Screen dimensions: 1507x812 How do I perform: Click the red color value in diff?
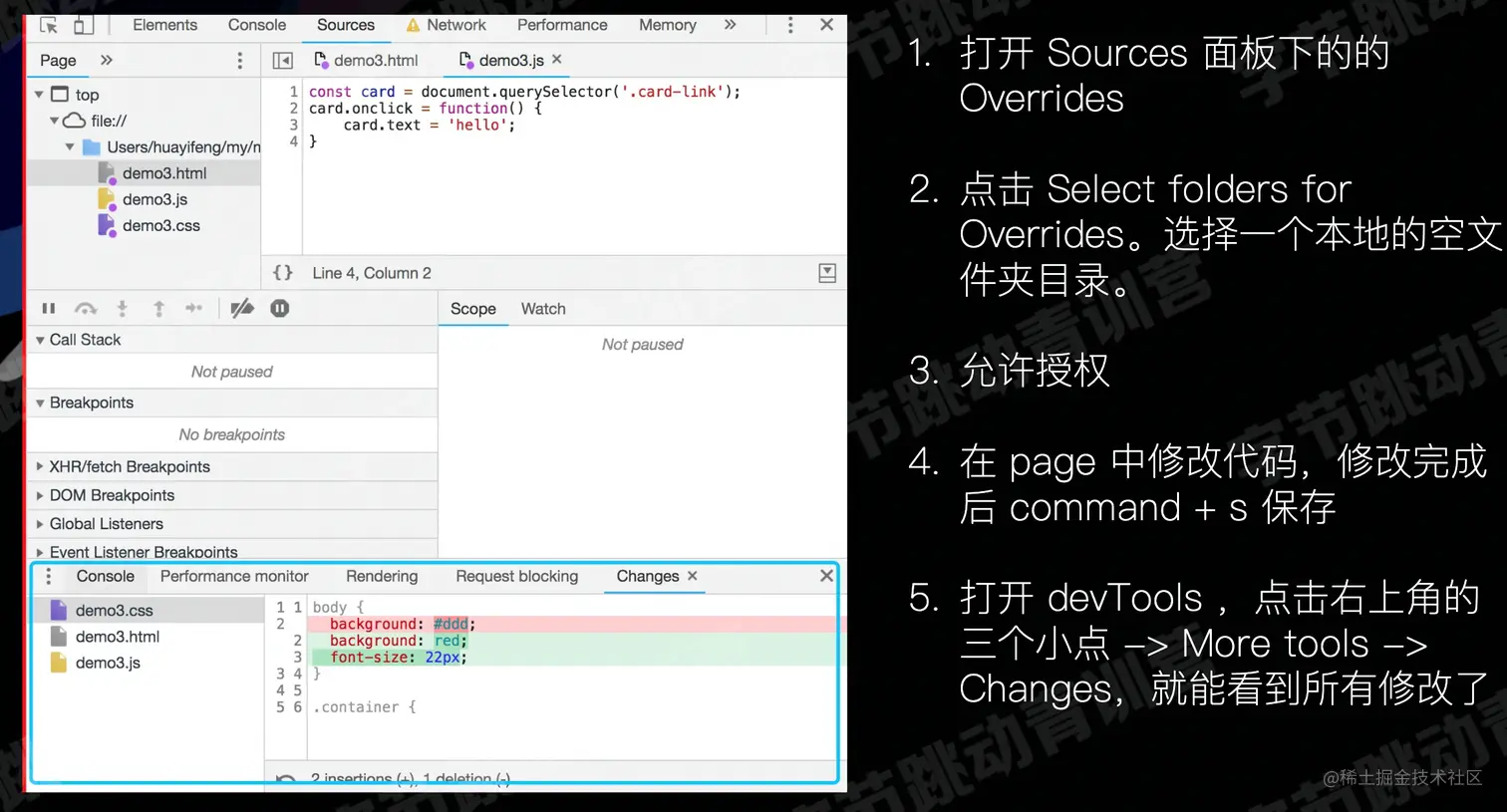pos(447,641)
